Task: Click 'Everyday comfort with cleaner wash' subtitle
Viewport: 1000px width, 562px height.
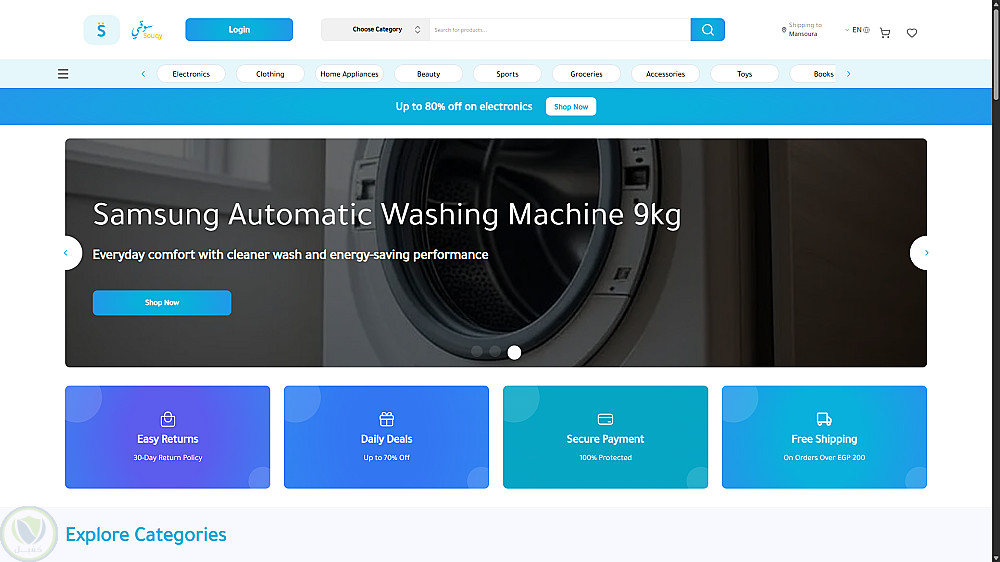Action: [x=290, y=255]
